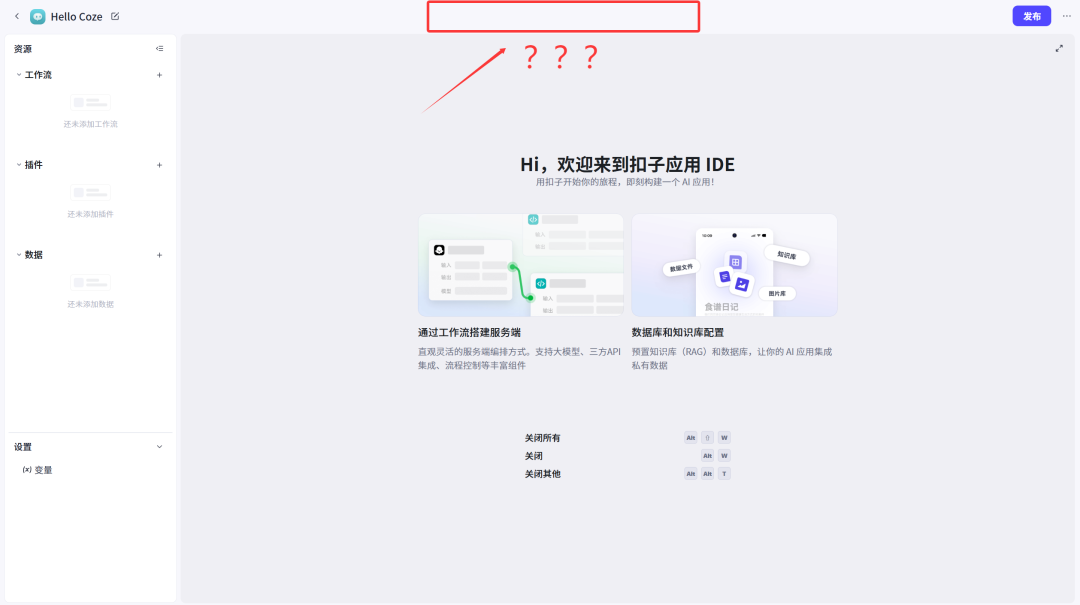Click the 还未添加工作流 placeholder text
Screen dimensions: 1080x605
tap(90, 124)
